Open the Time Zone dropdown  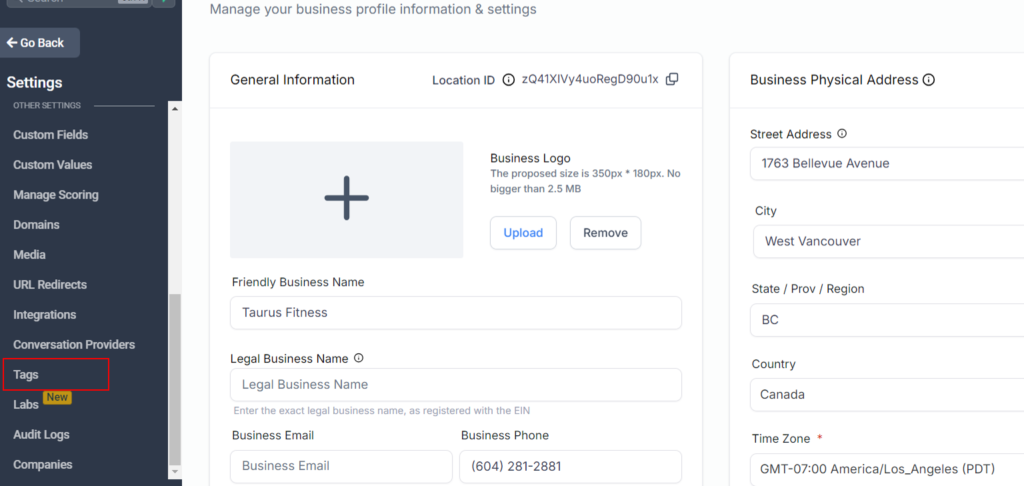coord(886,470)
